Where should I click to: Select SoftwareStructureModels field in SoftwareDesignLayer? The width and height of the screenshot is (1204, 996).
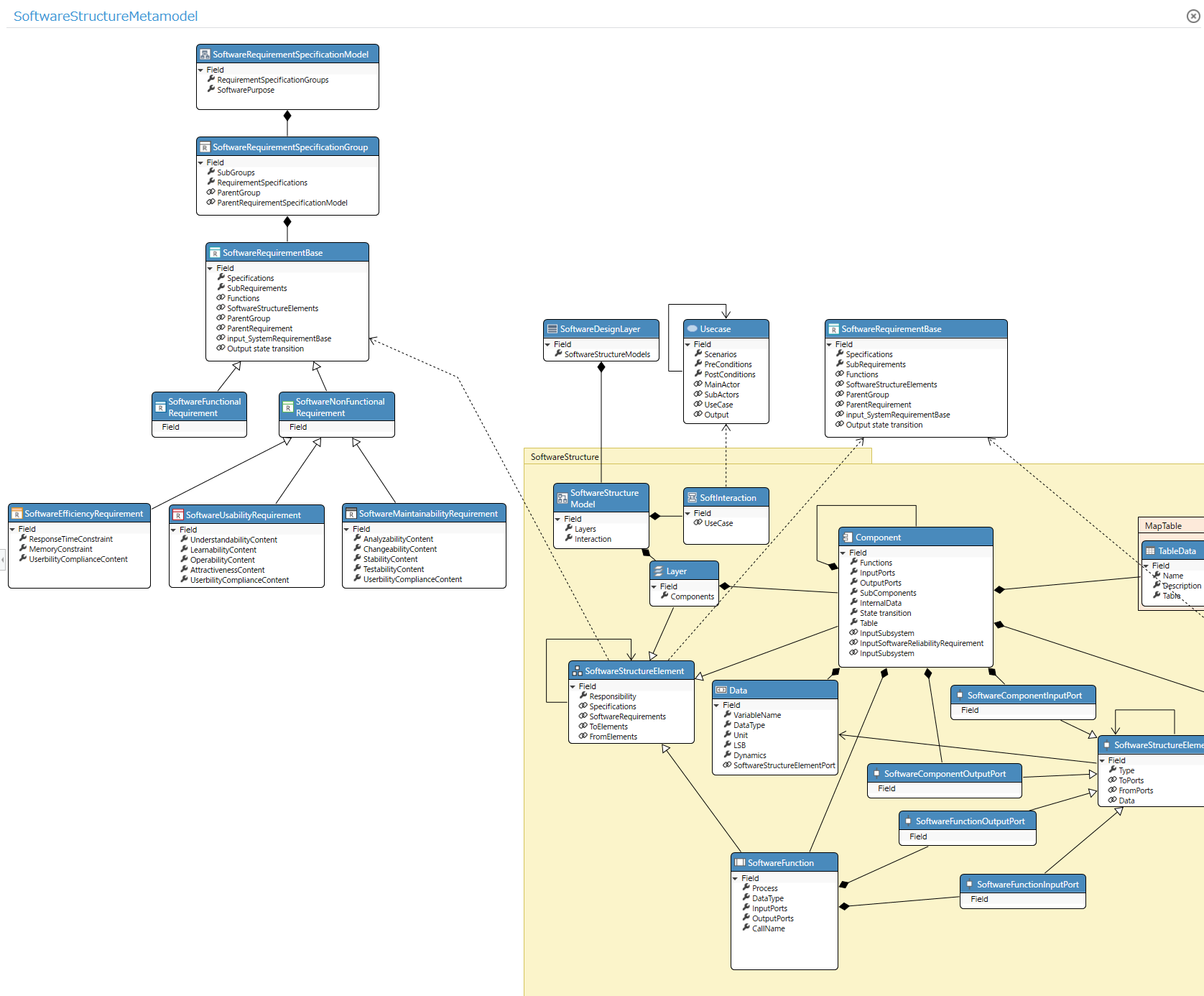coord(607,354)
